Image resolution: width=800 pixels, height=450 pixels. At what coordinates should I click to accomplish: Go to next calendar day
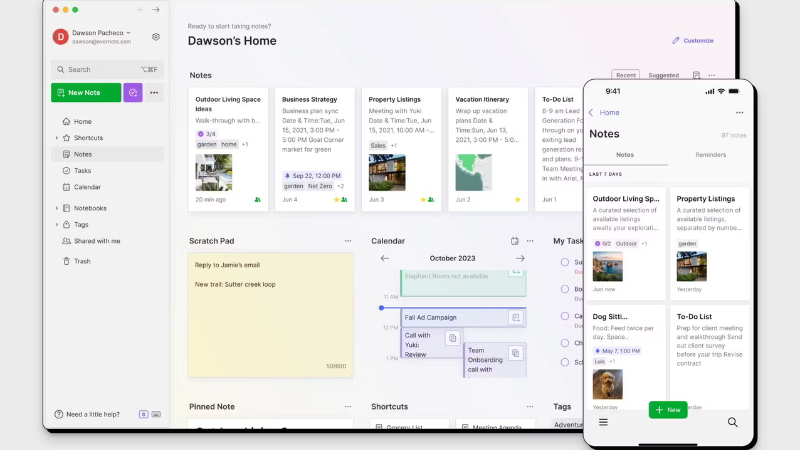point(520,258)
